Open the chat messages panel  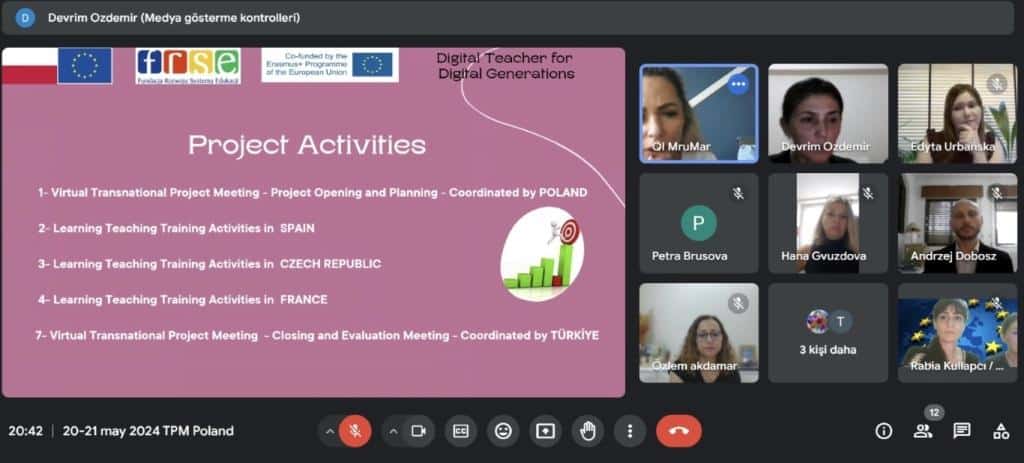pos(961,431)
